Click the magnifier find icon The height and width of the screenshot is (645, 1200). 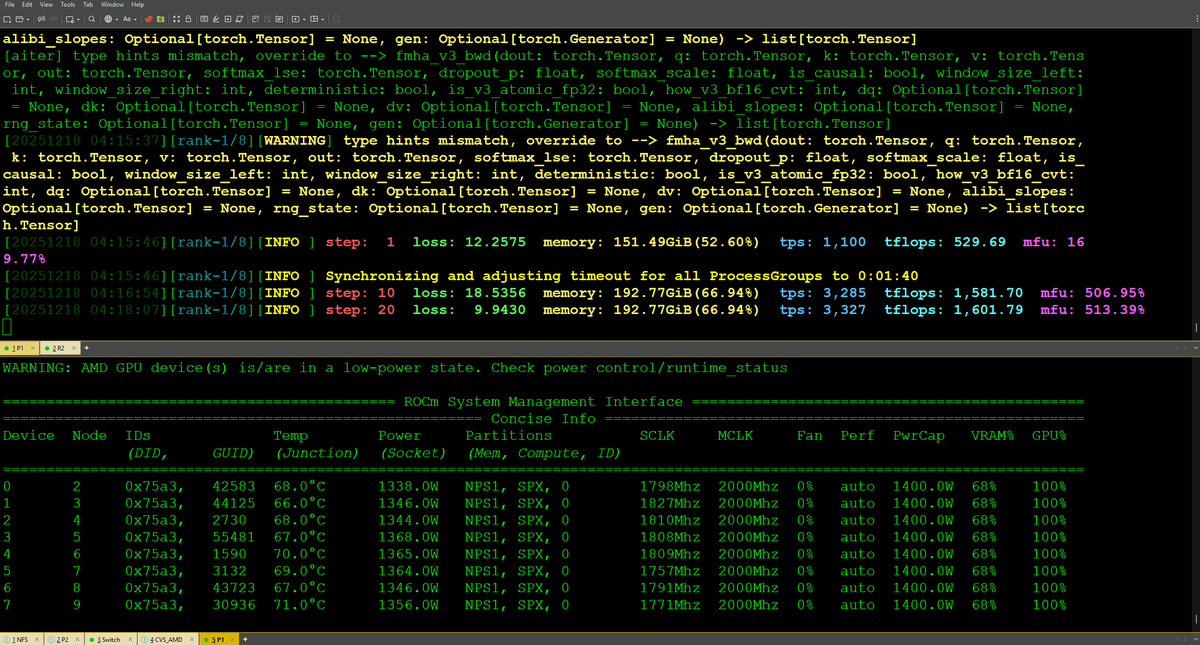tap(92, 19)
